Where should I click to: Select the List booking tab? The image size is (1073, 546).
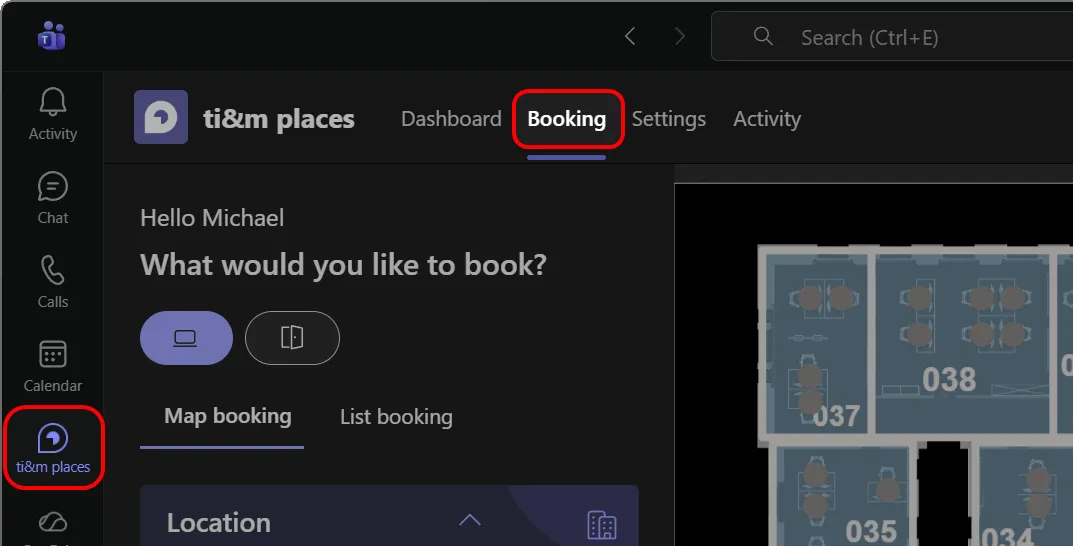396,417
